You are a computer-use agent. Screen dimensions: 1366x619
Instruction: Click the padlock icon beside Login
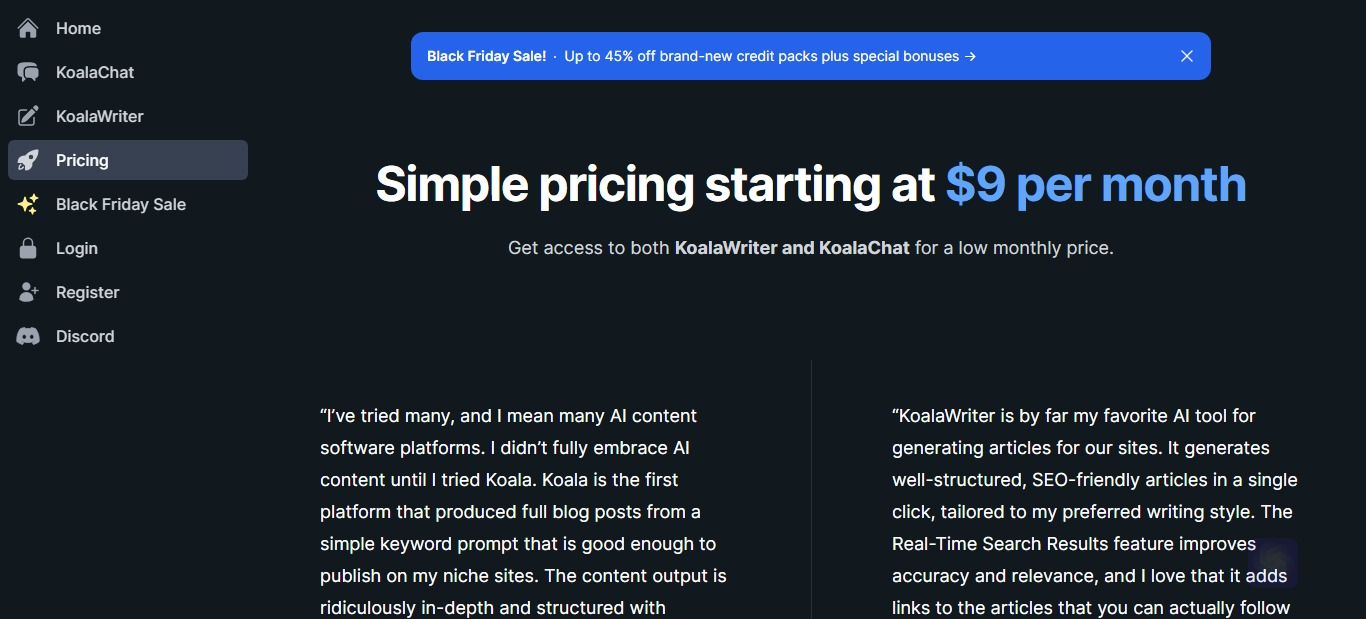point(28,248)
